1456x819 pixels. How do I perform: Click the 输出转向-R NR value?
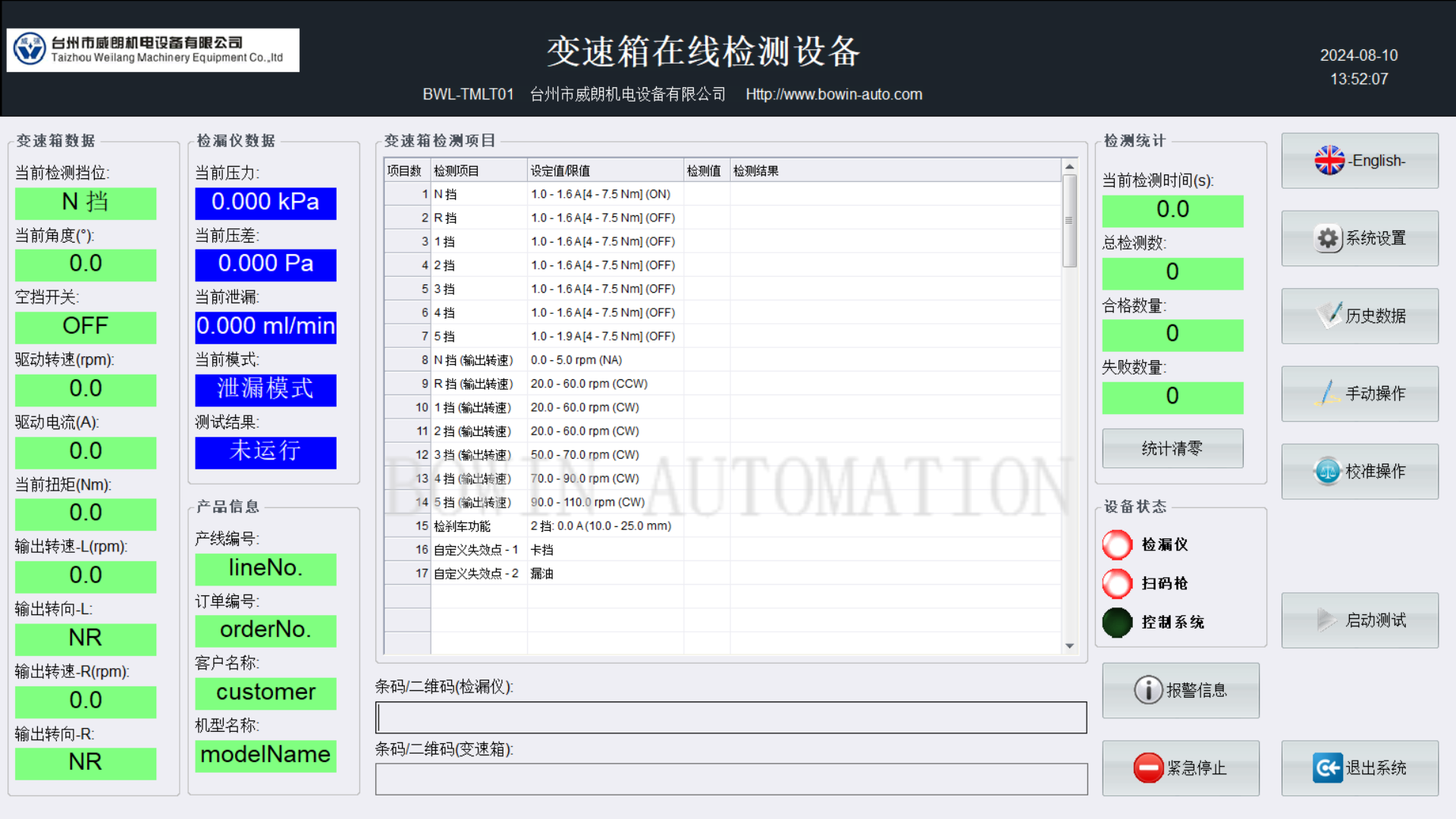(x=86, y=763)
